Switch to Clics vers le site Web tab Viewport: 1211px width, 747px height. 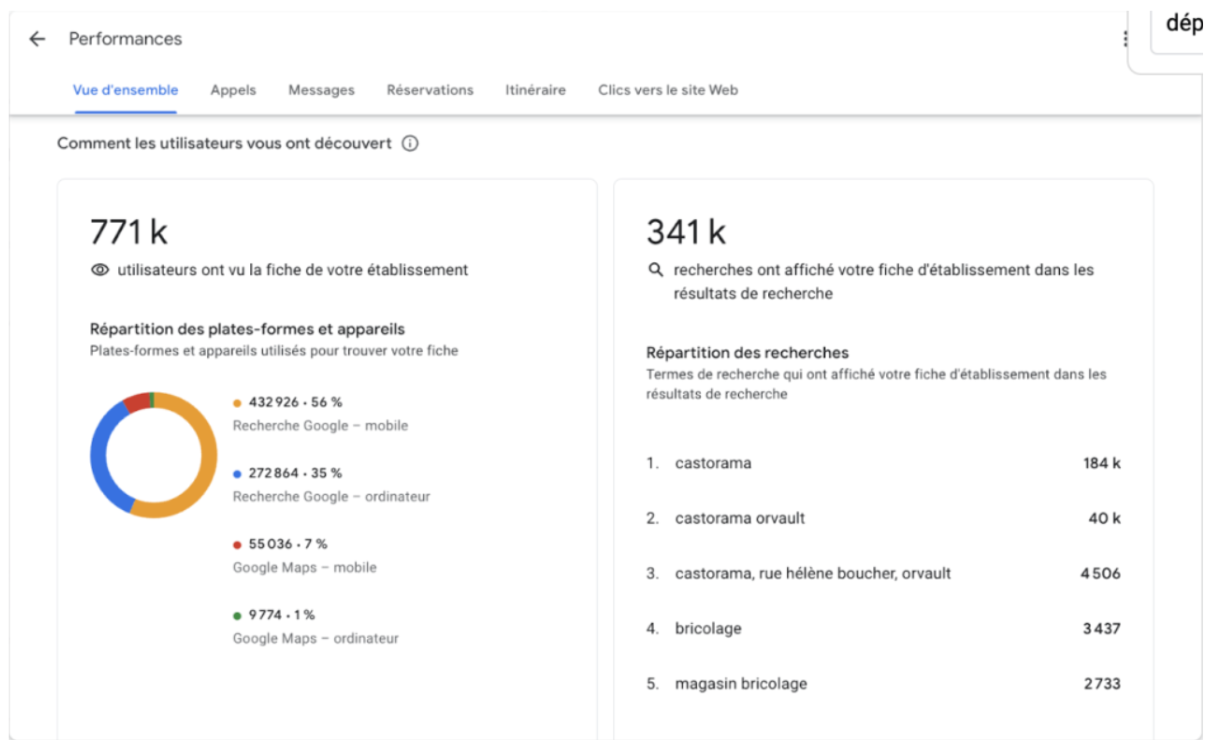point(668,90)
